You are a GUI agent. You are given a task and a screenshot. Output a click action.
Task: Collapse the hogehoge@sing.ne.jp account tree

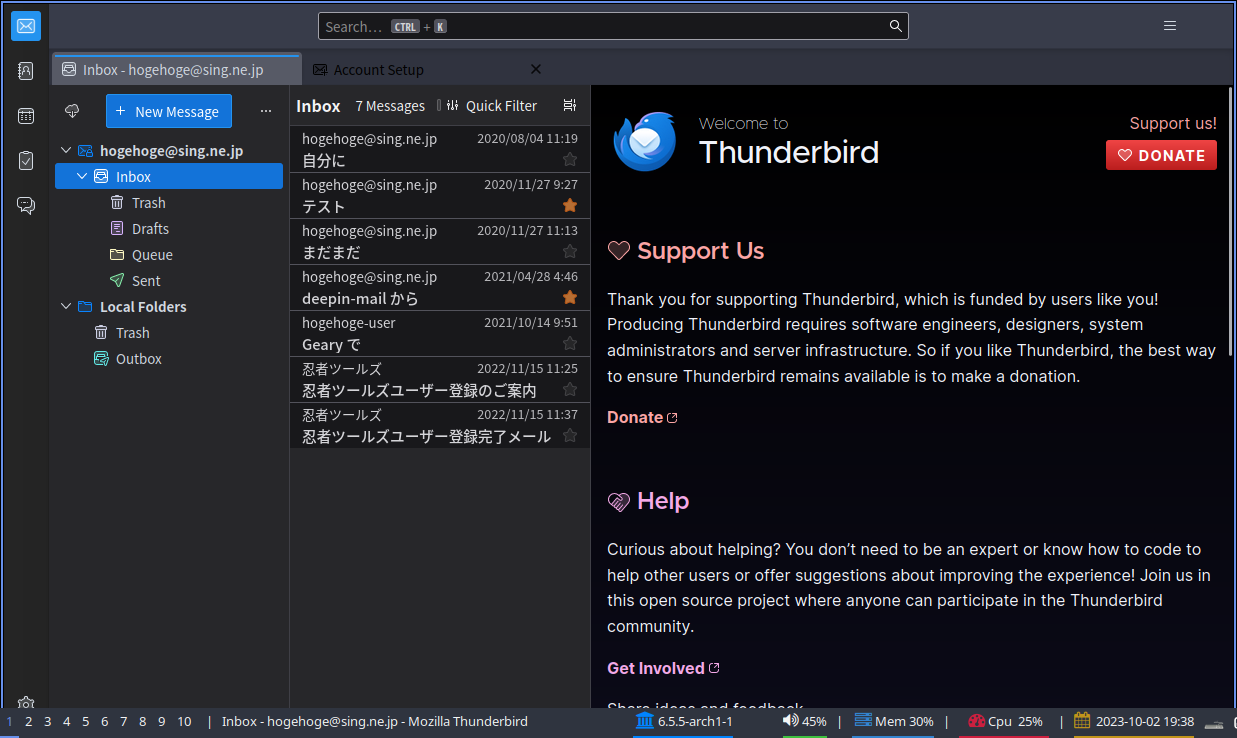[66, 151]
